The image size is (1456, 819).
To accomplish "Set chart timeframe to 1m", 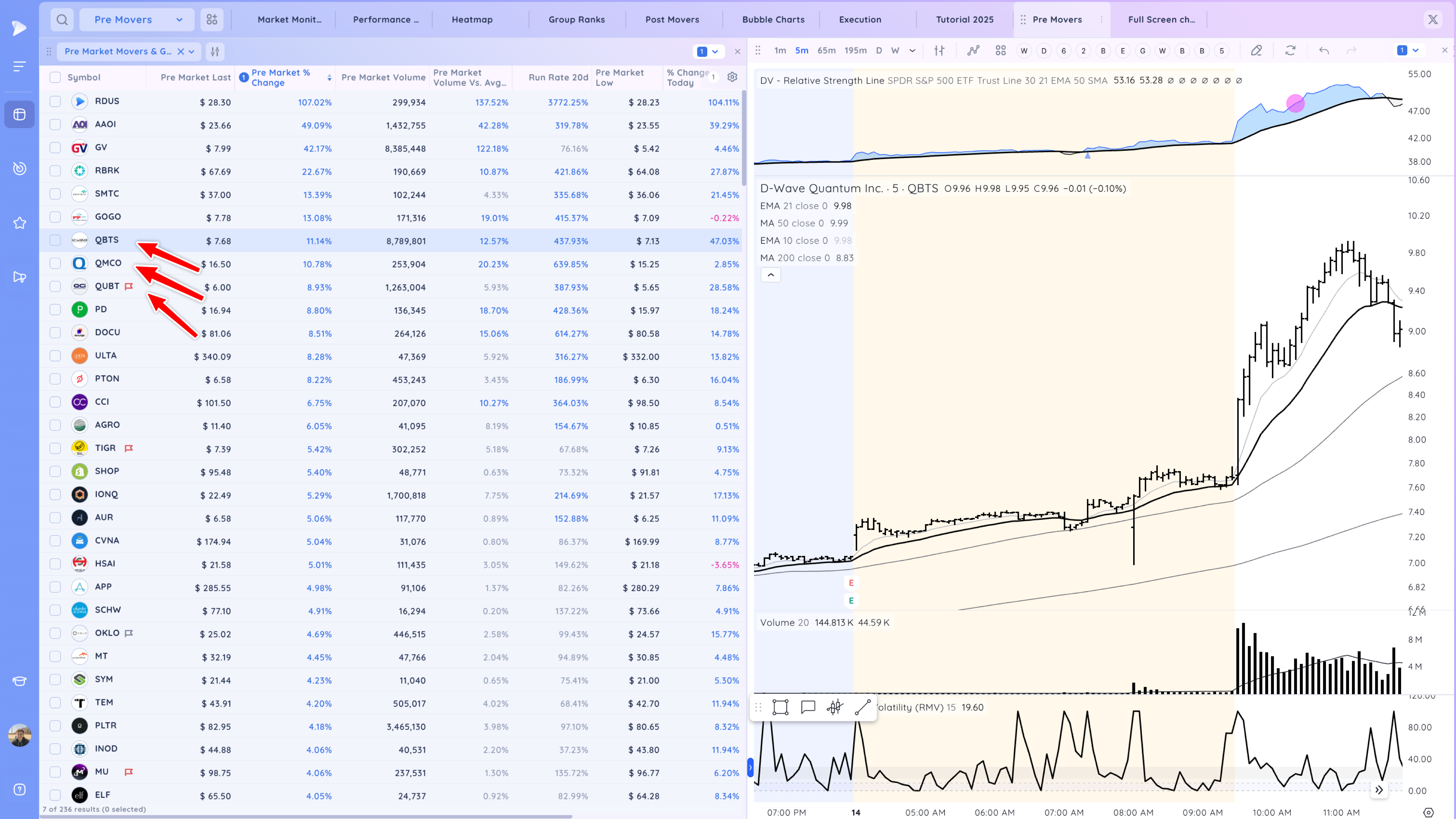I will coord(780,51).
